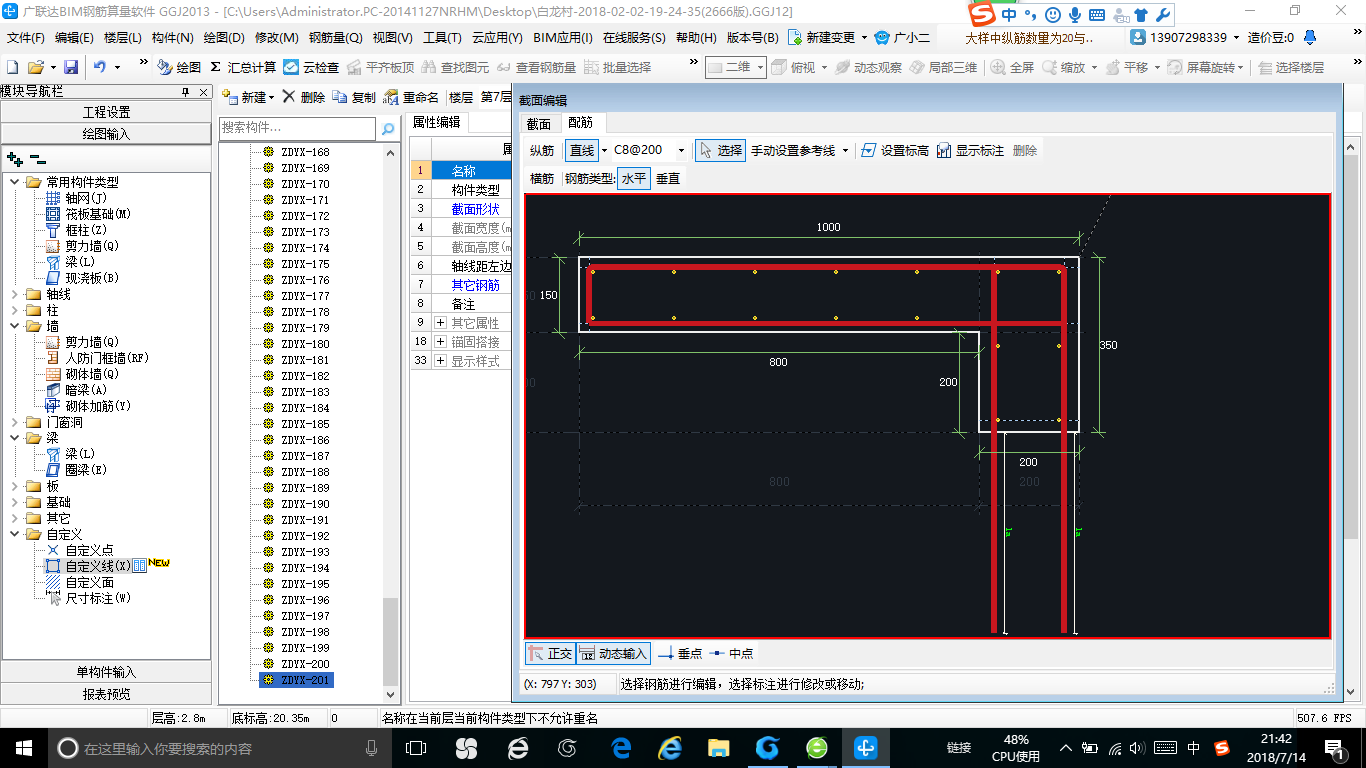
Task: Activate 动态观察 dynamic orbit
Action: [868, 67]
